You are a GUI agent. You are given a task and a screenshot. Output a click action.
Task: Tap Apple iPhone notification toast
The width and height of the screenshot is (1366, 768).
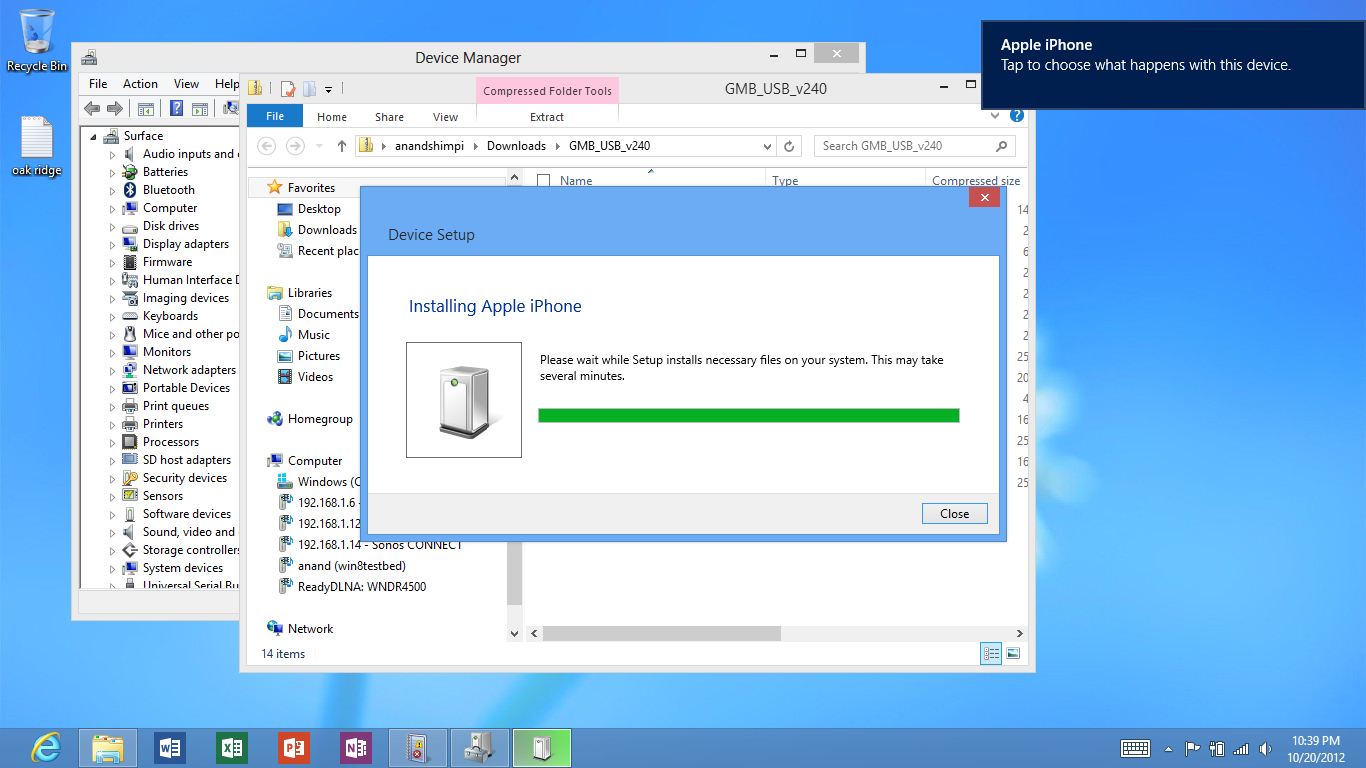(1173, 65)
